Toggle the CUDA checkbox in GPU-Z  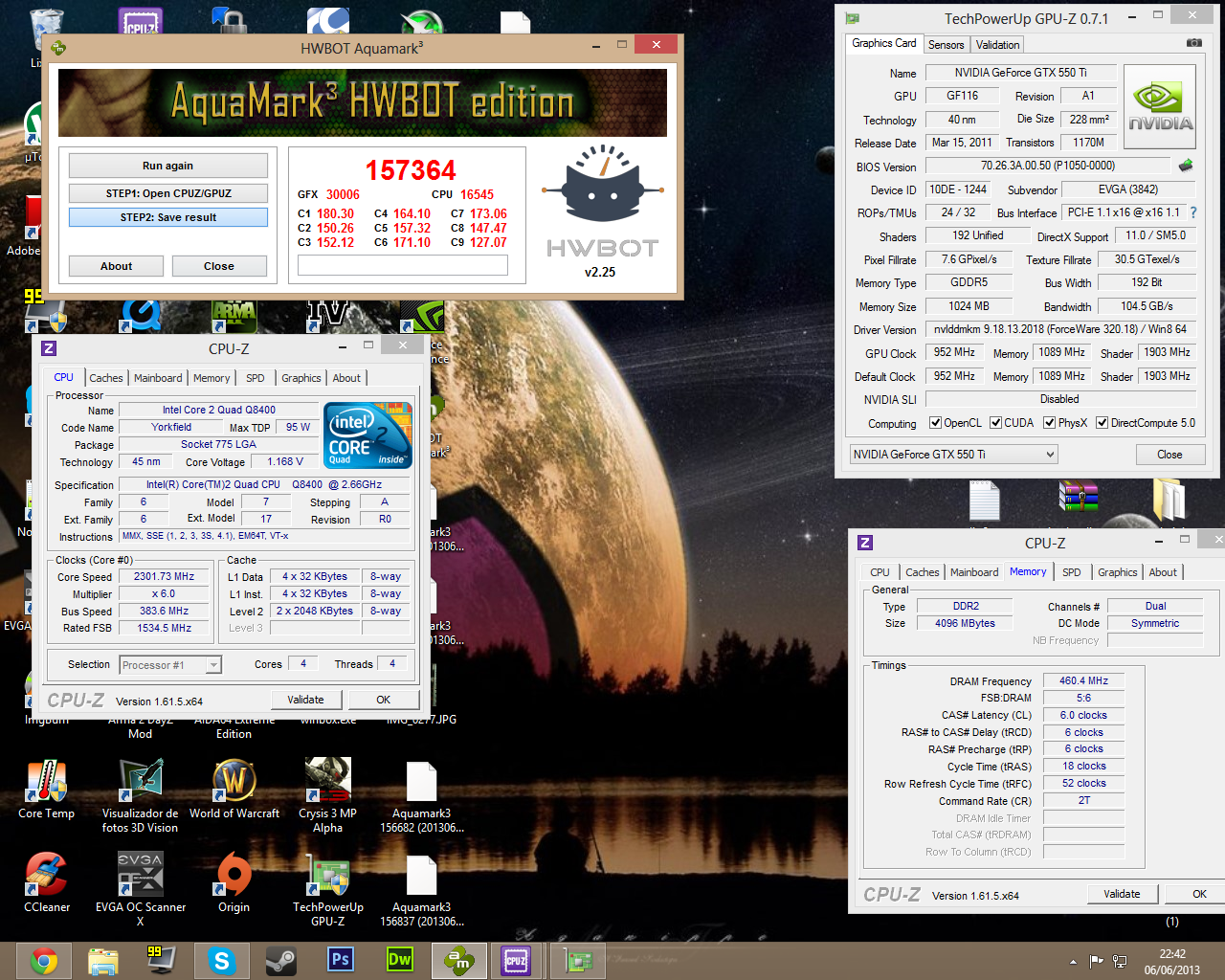click(995, 422)
